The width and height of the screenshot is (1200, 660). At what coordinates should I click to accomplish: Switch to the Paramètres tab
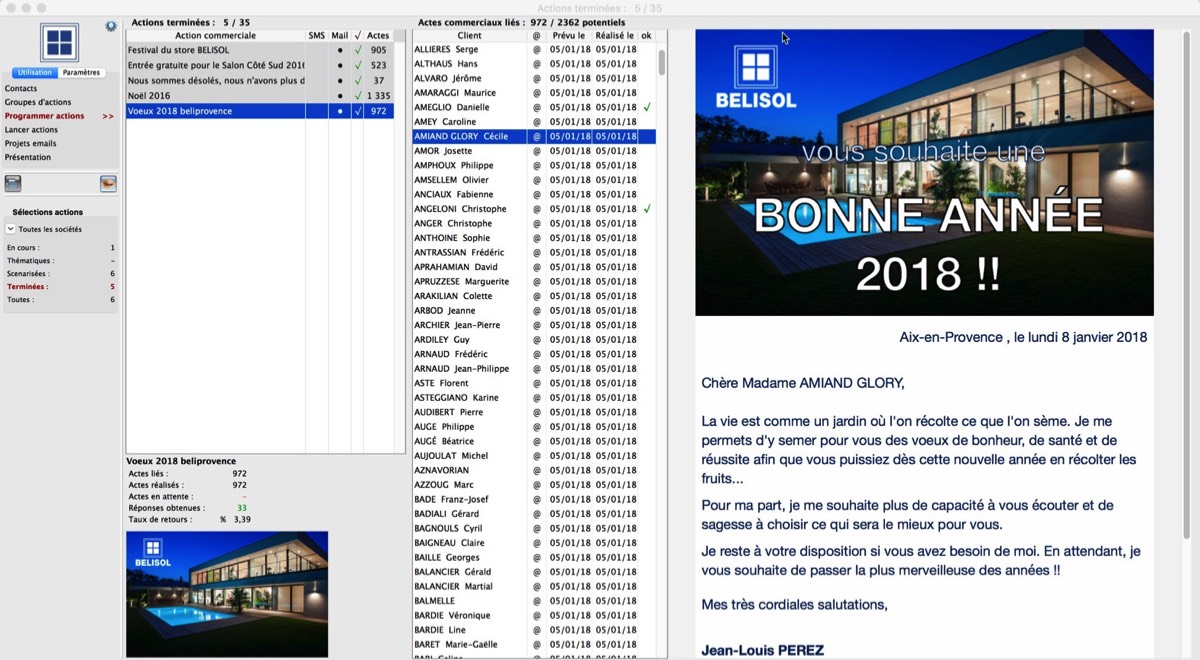pos(81,73)
